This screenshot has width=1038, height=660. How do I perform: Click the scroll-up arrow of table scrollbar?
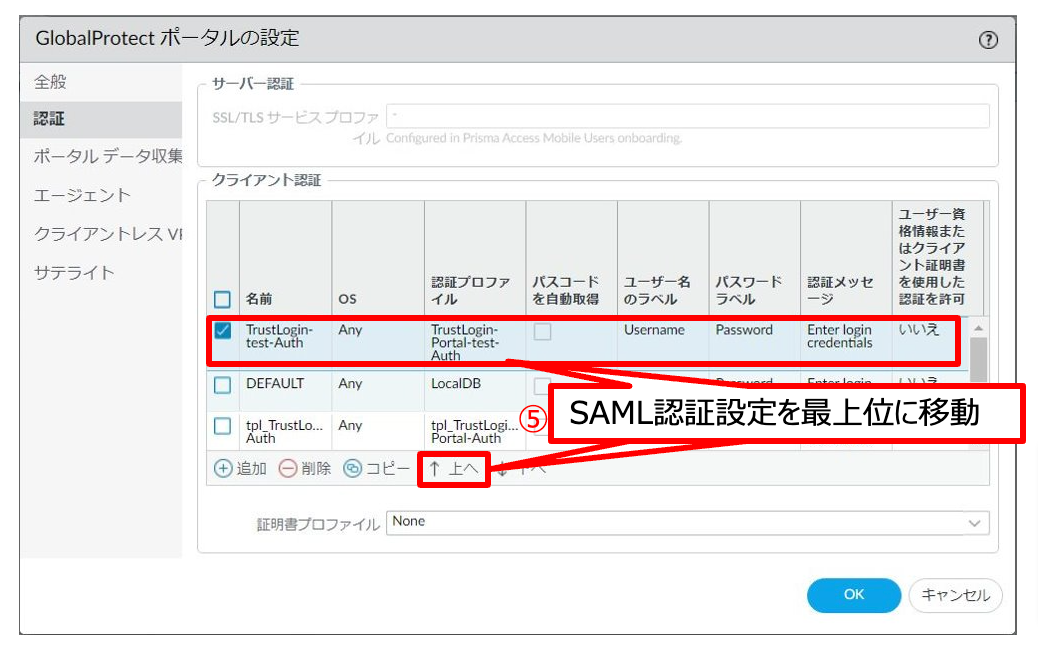click(x=978, y=328)
